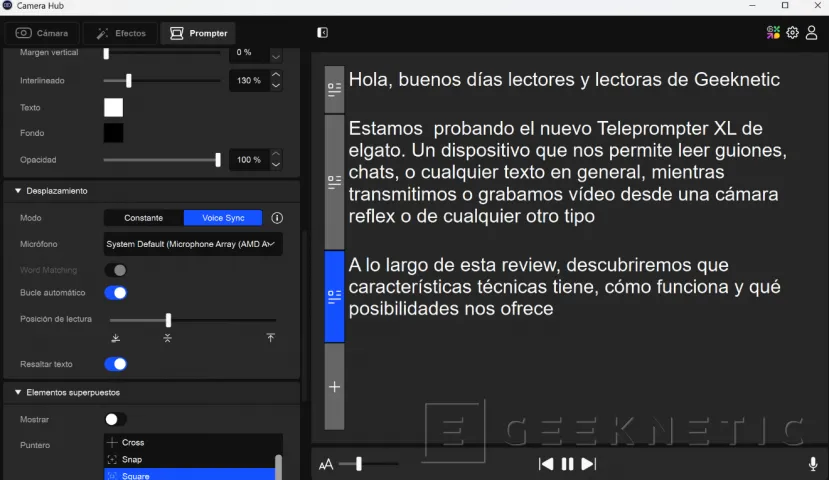Toggle the Word Matching switch
Viewport: 829px width, 480px height.
tap(116, 270)
